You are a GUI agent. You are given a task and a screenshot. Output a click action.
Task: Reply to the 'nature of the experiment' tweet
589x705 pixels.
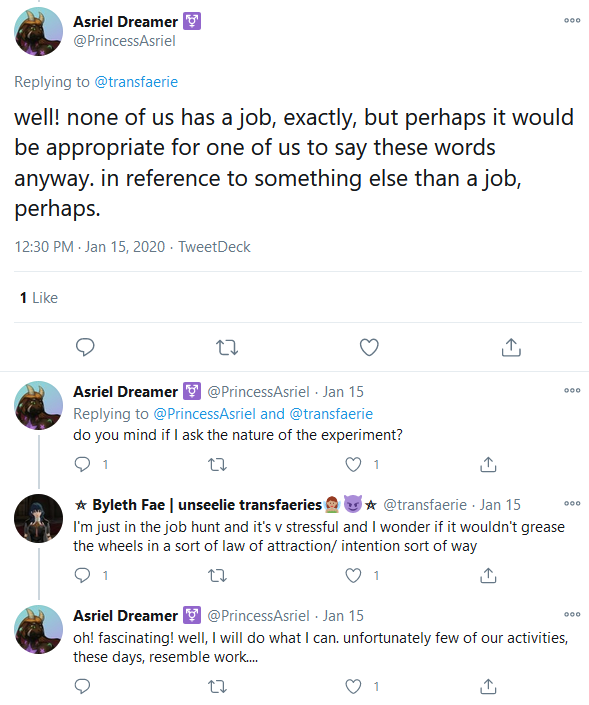click(x=82, y=464)
